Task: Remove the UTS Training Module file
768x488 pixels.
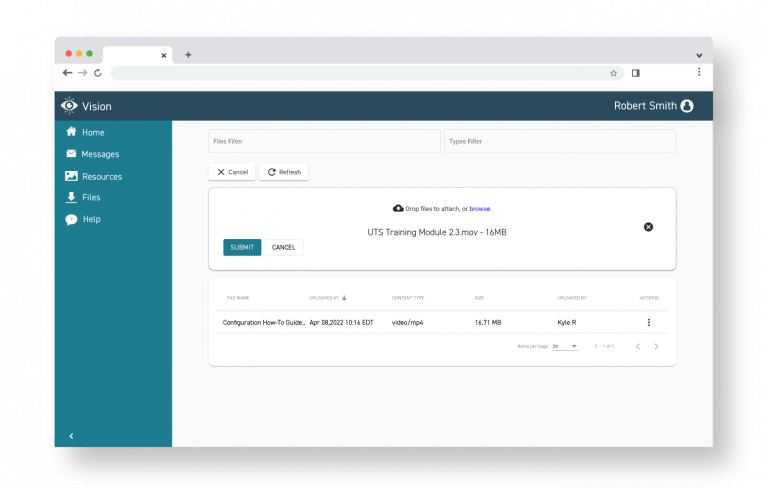Action: click(x=648, y=227)
